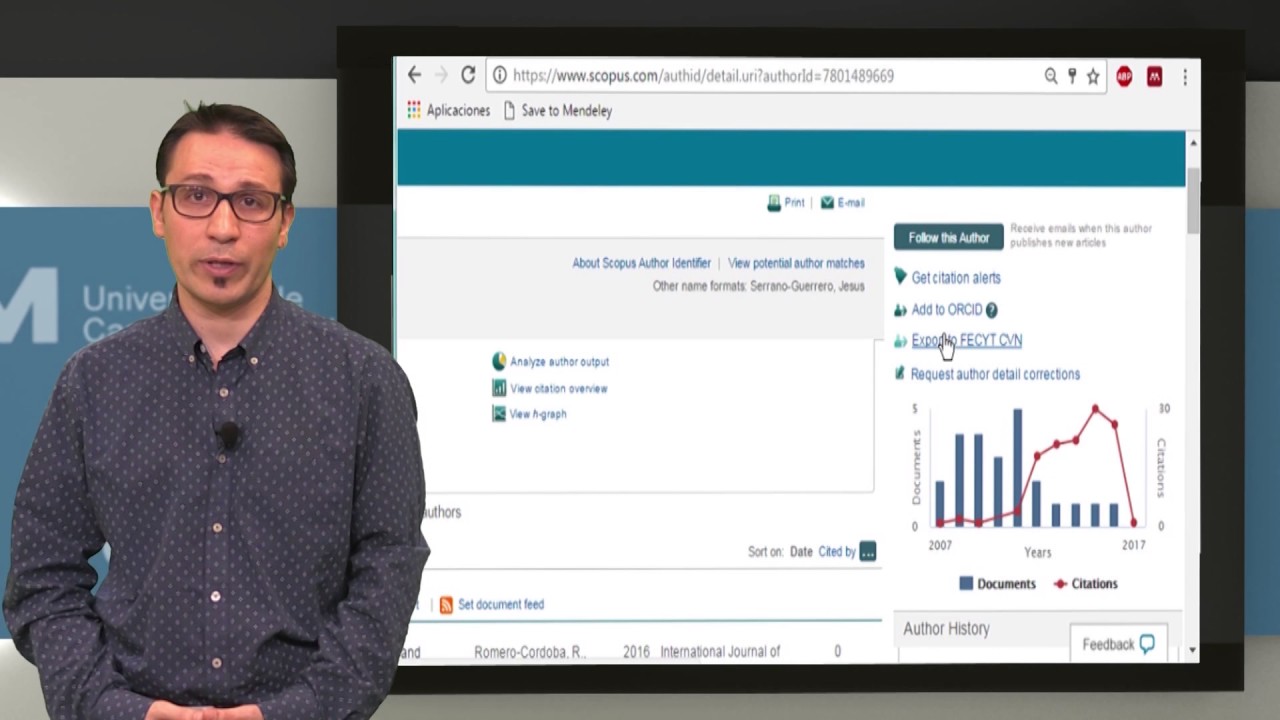Click the Set document feed RSS icon
Image resolution: width=1280 pixels, height=720 pixels.
[446, 604]
